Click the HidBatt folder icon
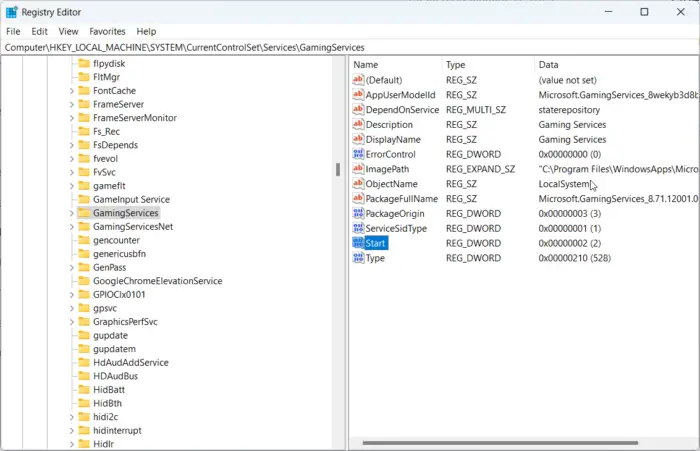 [84, 389]
